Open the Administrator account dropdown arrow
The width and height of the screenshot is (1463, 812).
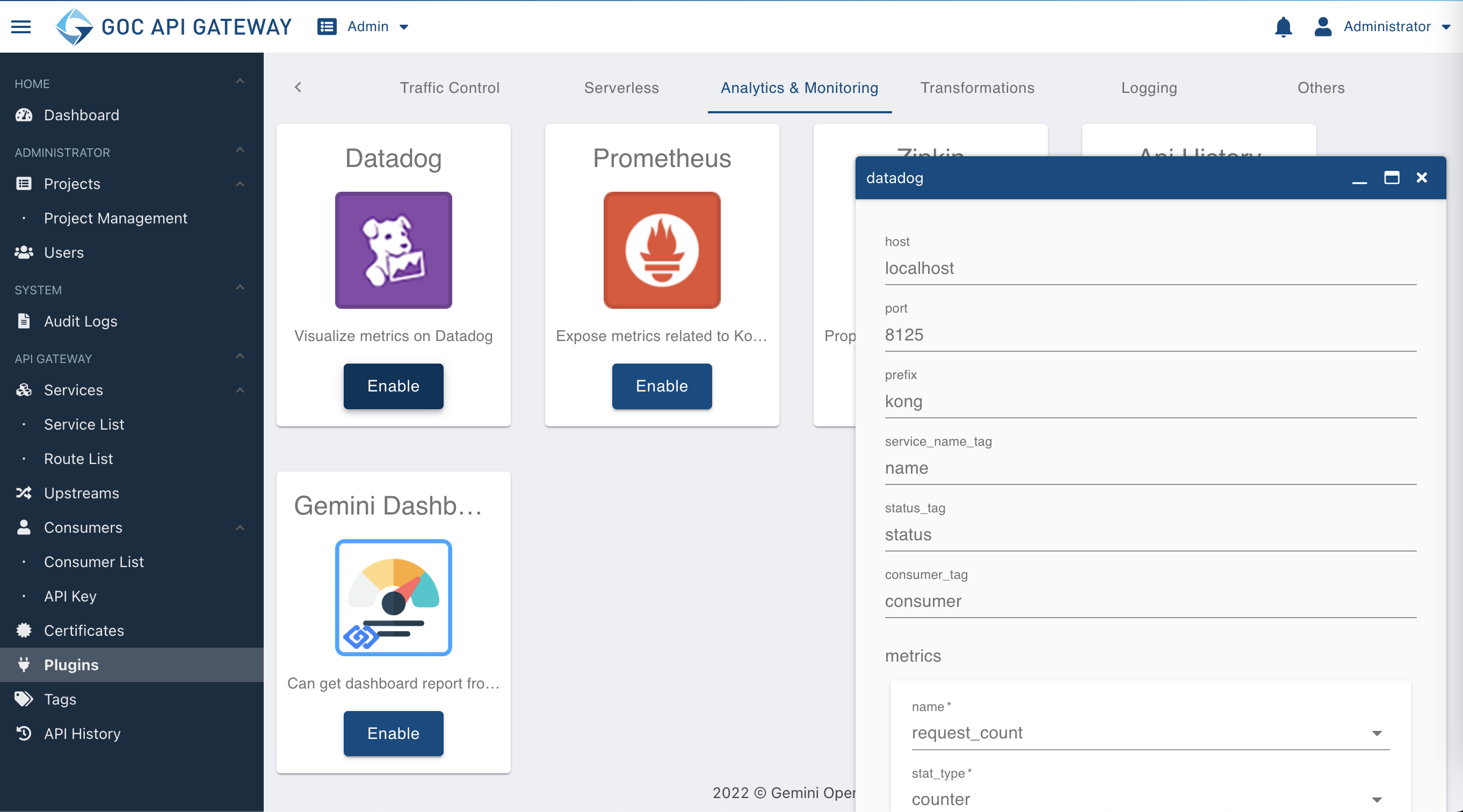[1446, 27]
